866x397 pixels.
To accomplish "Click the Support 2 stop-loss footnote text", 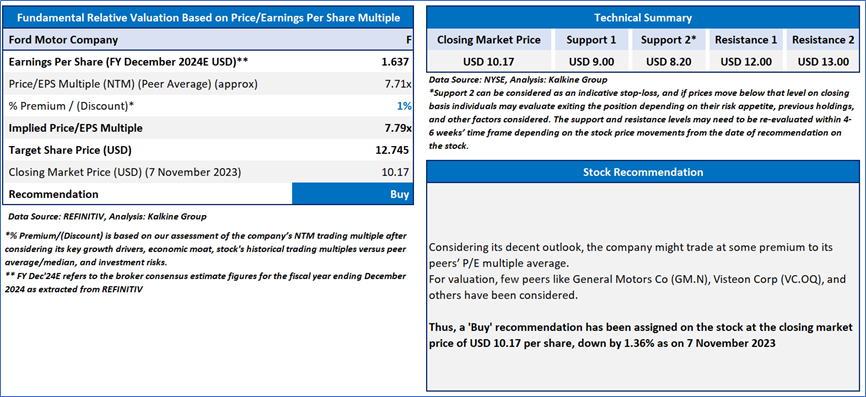I will (x=641, y=119).
